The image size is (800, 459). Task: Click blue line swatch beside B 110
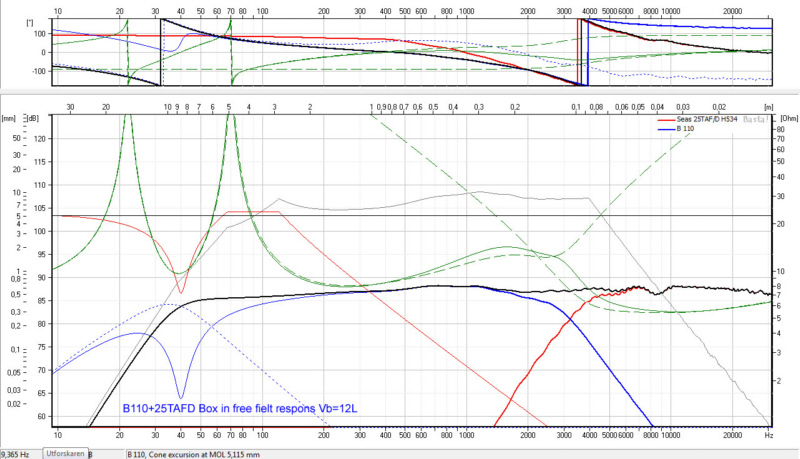pos(663,129)
